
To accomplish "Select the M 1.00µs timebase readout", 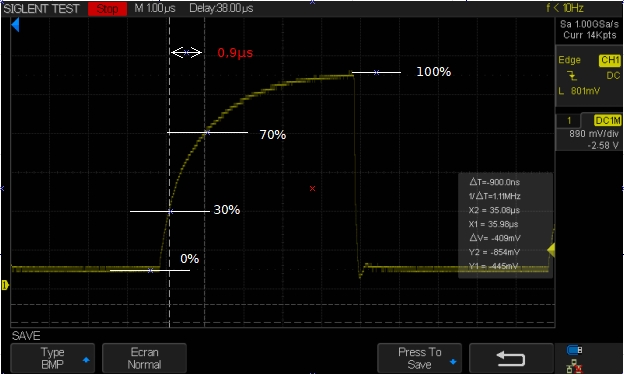I will (x=155, y=8).
